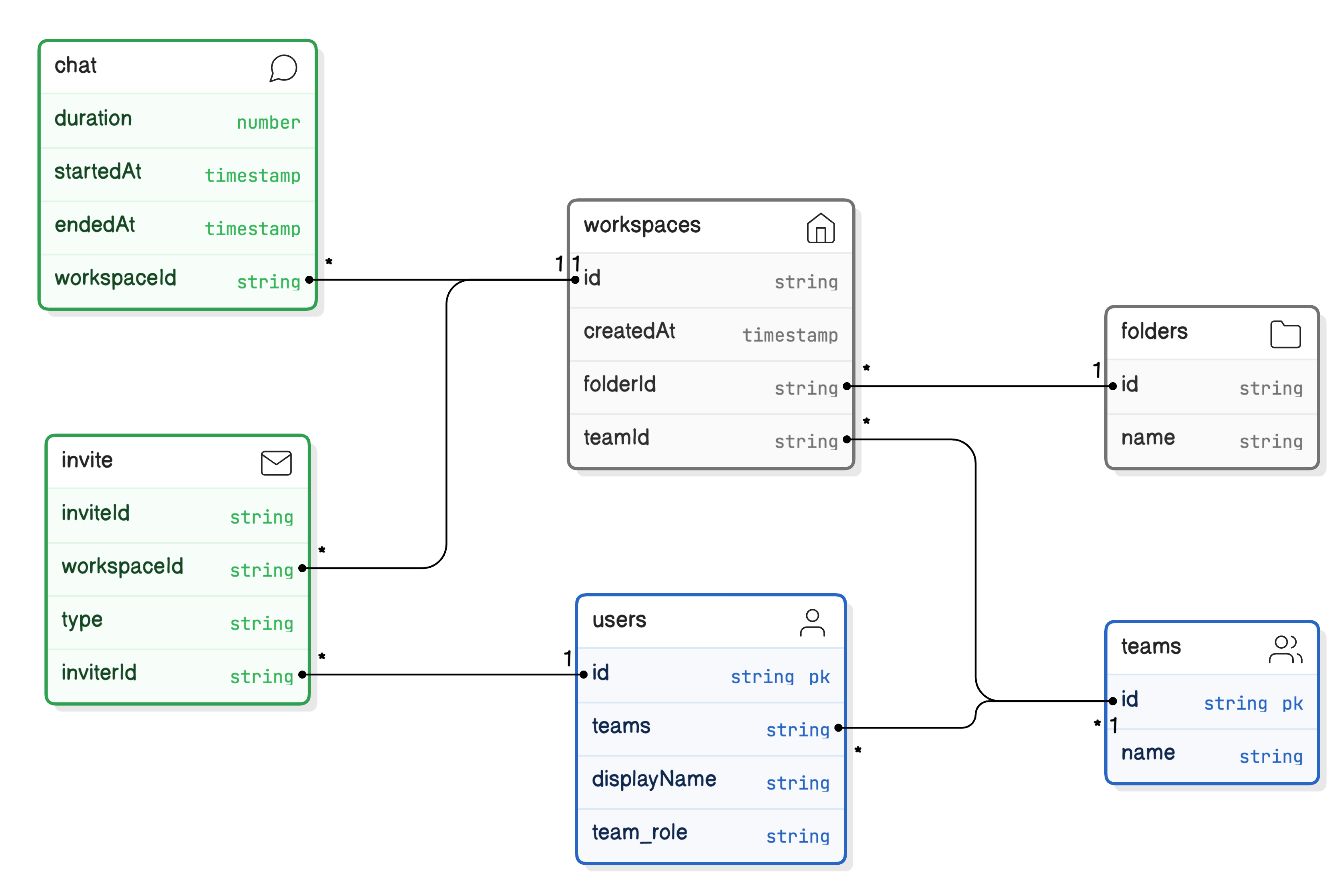Click the workspaceId field in invite table

coord(178,568)
